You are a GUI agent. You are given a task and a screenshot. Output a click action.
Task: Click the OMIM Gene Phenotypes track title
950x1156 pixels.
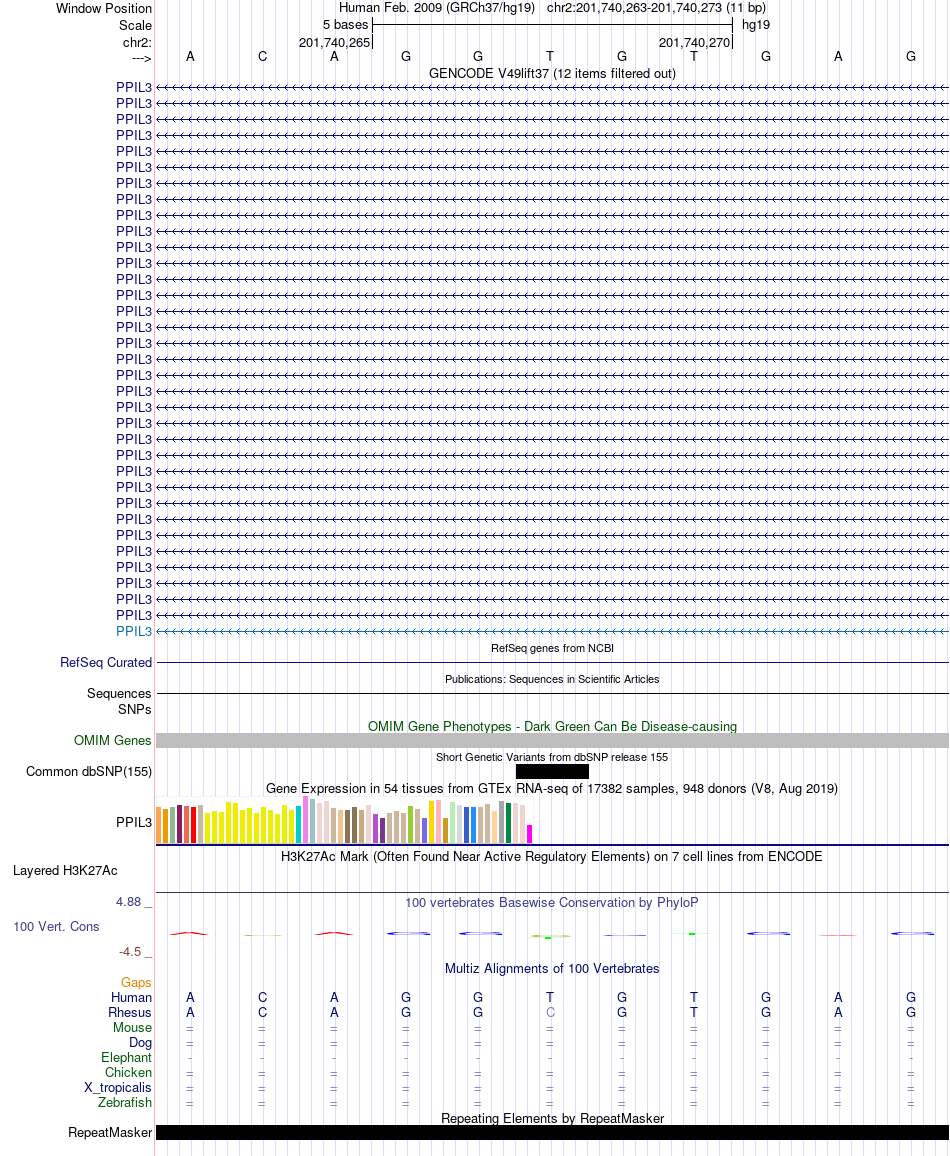(552, 726)
